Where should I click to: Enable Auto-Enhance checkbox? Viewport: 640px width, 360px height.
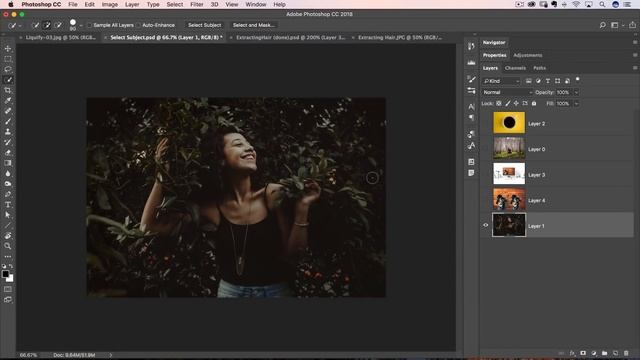[138, 25]
